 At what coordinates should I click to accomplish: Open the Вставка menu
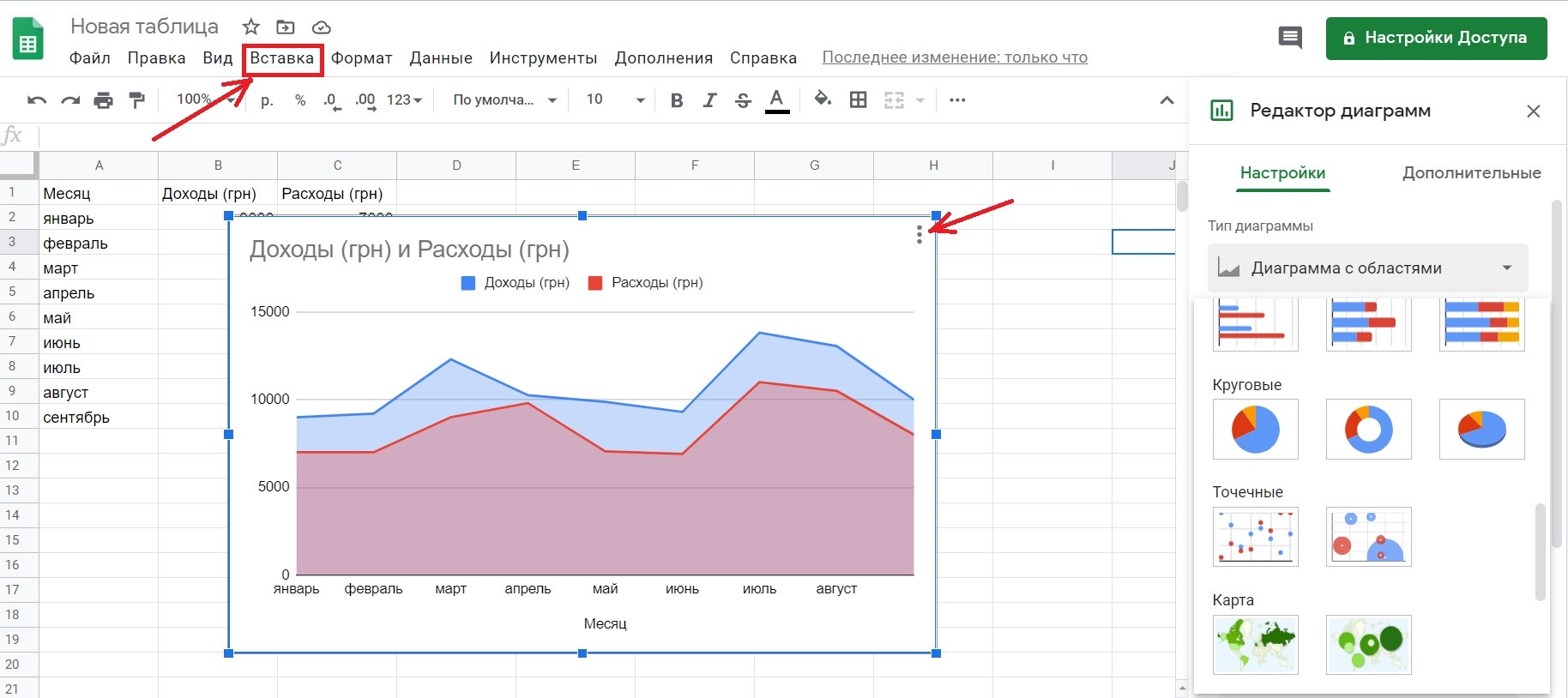pos(281,58)
